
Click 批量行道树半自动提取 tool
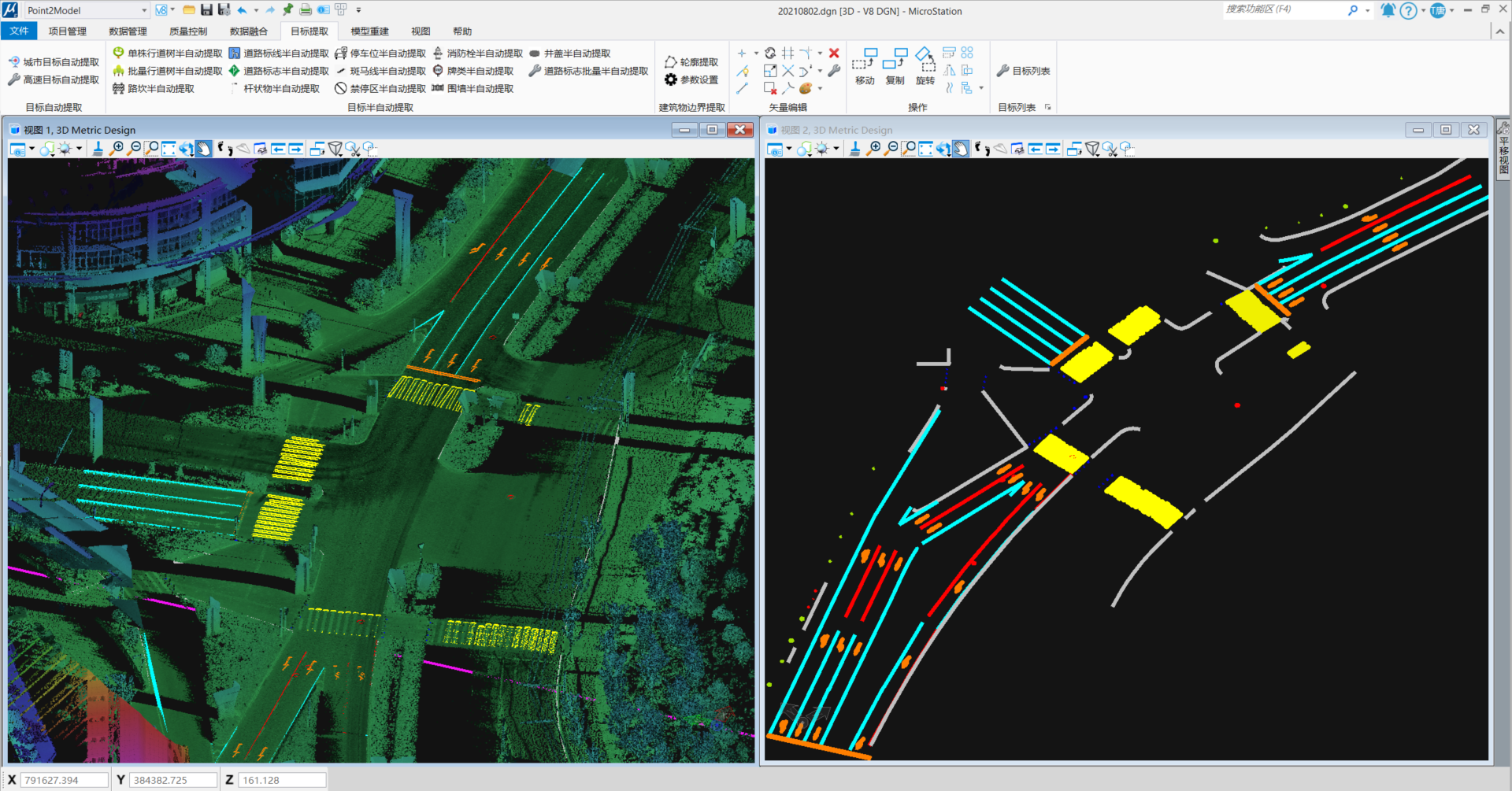(168, 71)
